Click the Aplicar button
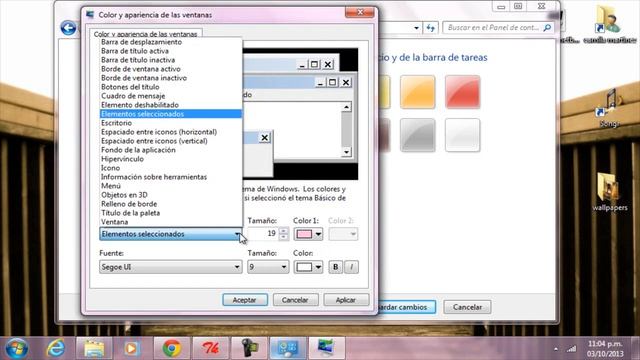 click(346, 300)
